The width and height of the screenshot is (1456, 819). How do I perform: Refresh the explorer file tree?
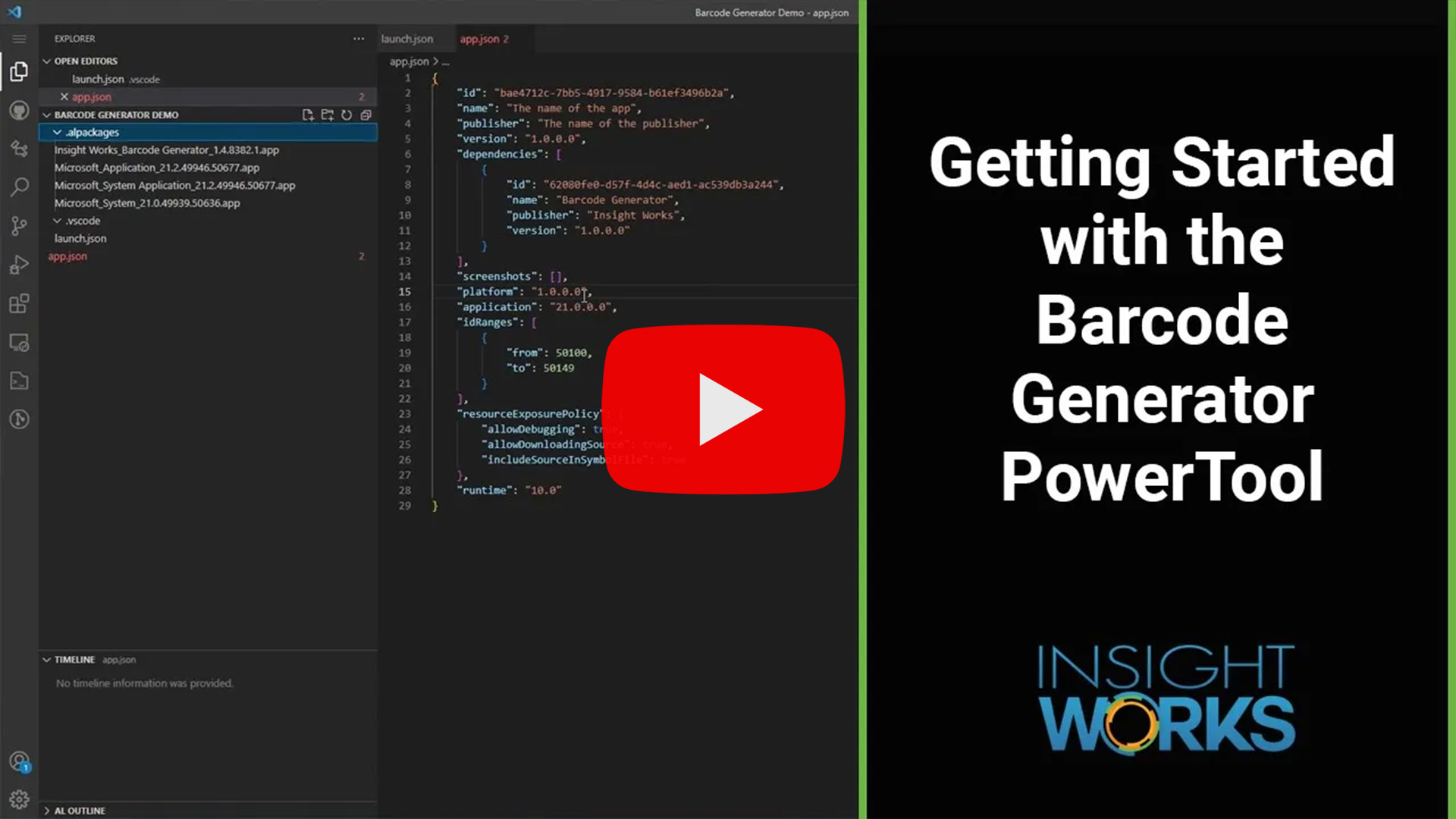(347, 115)
